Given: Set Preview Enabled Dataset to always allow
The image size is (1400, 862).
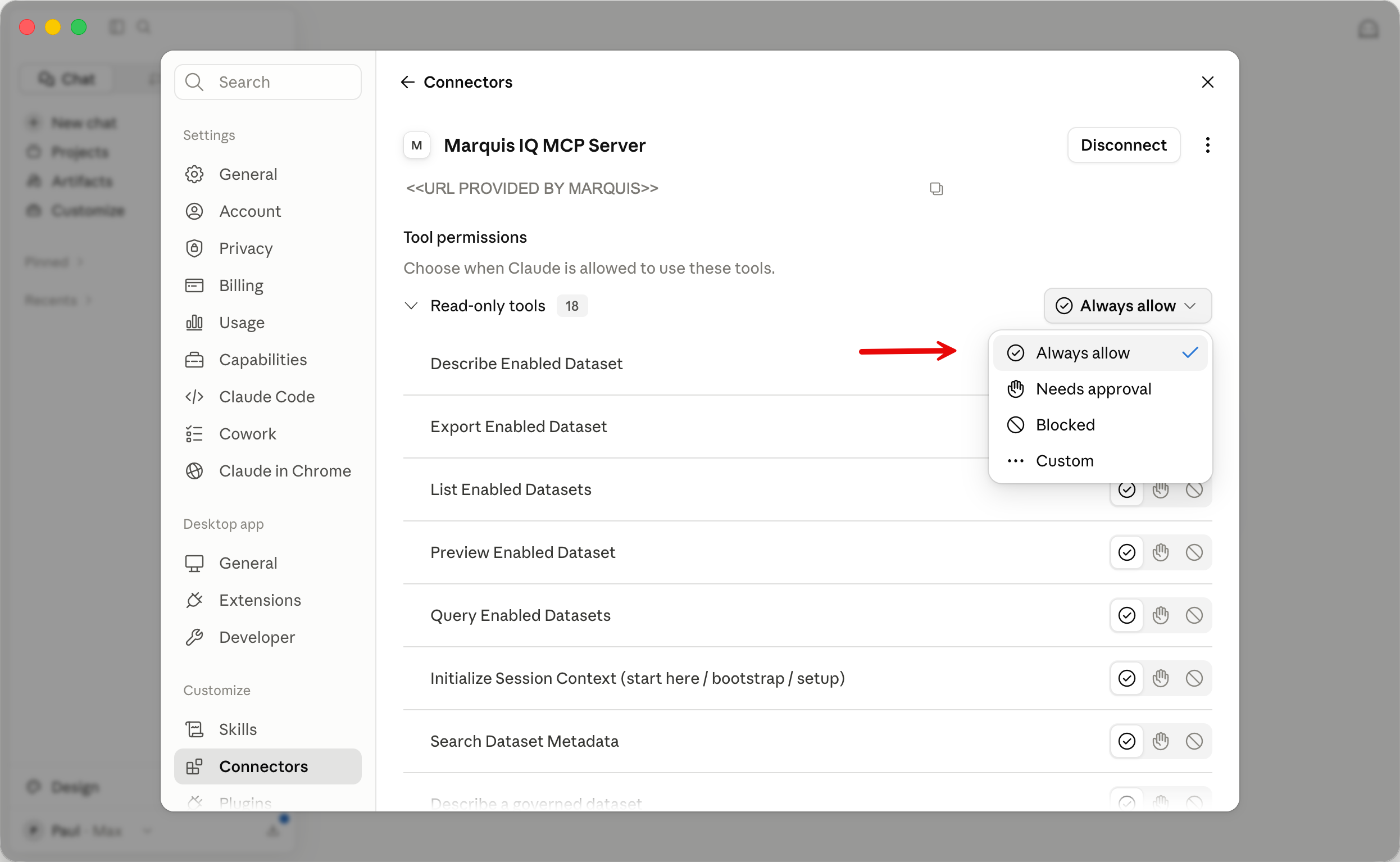Looking at the screenshot, I should click(x=1126, y=552).
